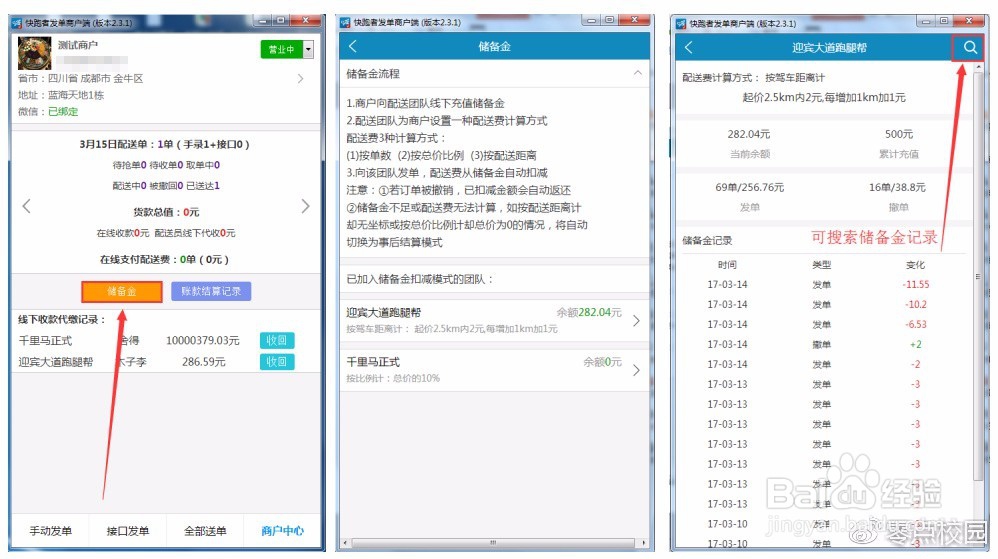Viewport: 998px width, 559px height.
Task: Click the app icon in the right window's title bar
Action: 681,24
